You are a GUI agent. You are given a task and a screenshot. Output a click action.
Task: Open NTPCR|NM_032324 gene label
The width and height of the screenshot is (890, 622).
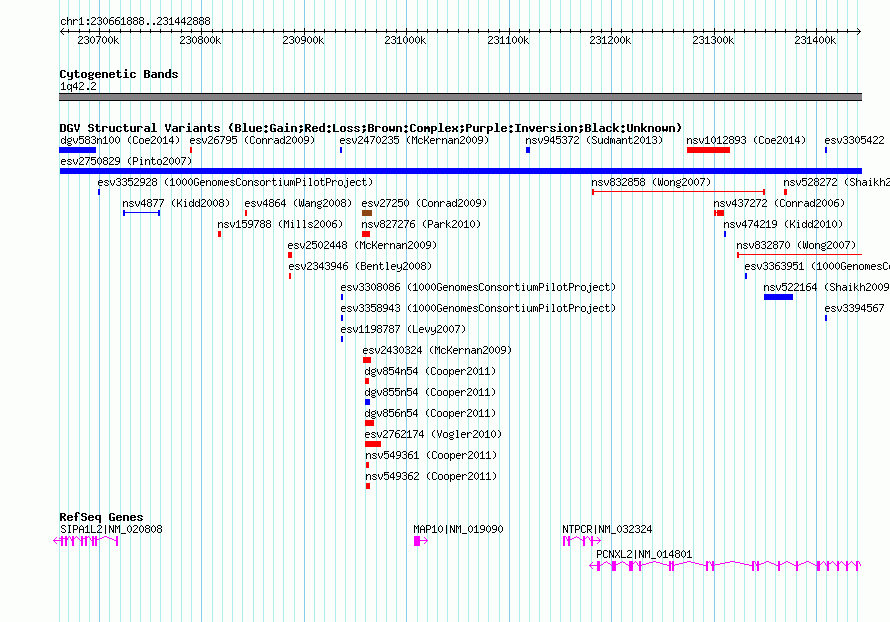[607, 529]
